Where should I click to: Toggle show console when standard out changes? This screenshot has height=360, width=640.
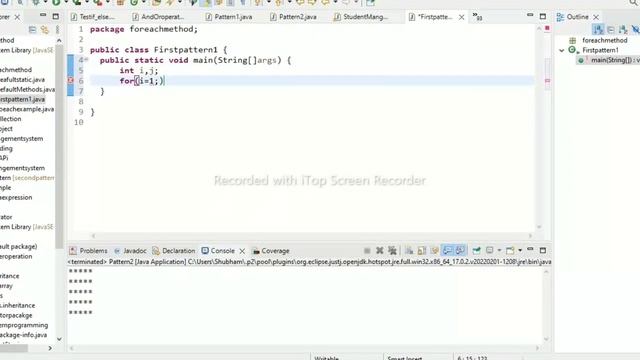click(x=448, y=250)
